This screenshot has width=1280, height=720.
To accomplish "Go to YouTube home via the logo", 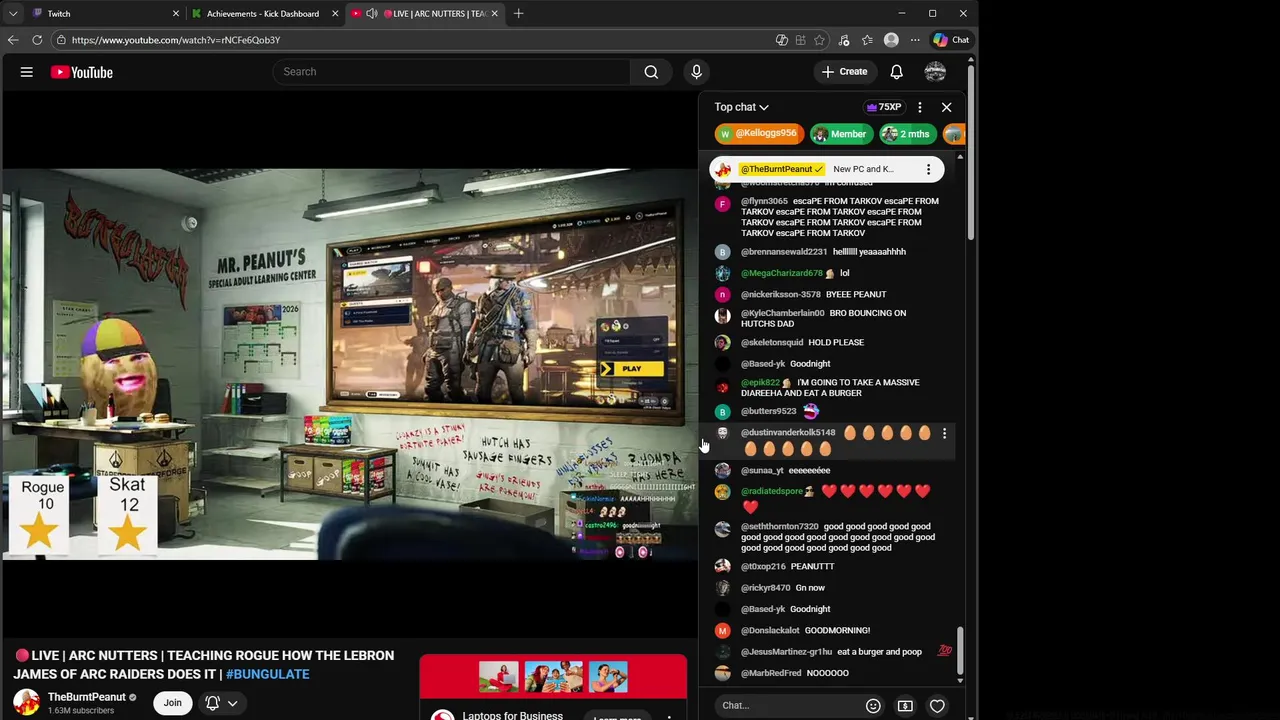I will [81, 72].
